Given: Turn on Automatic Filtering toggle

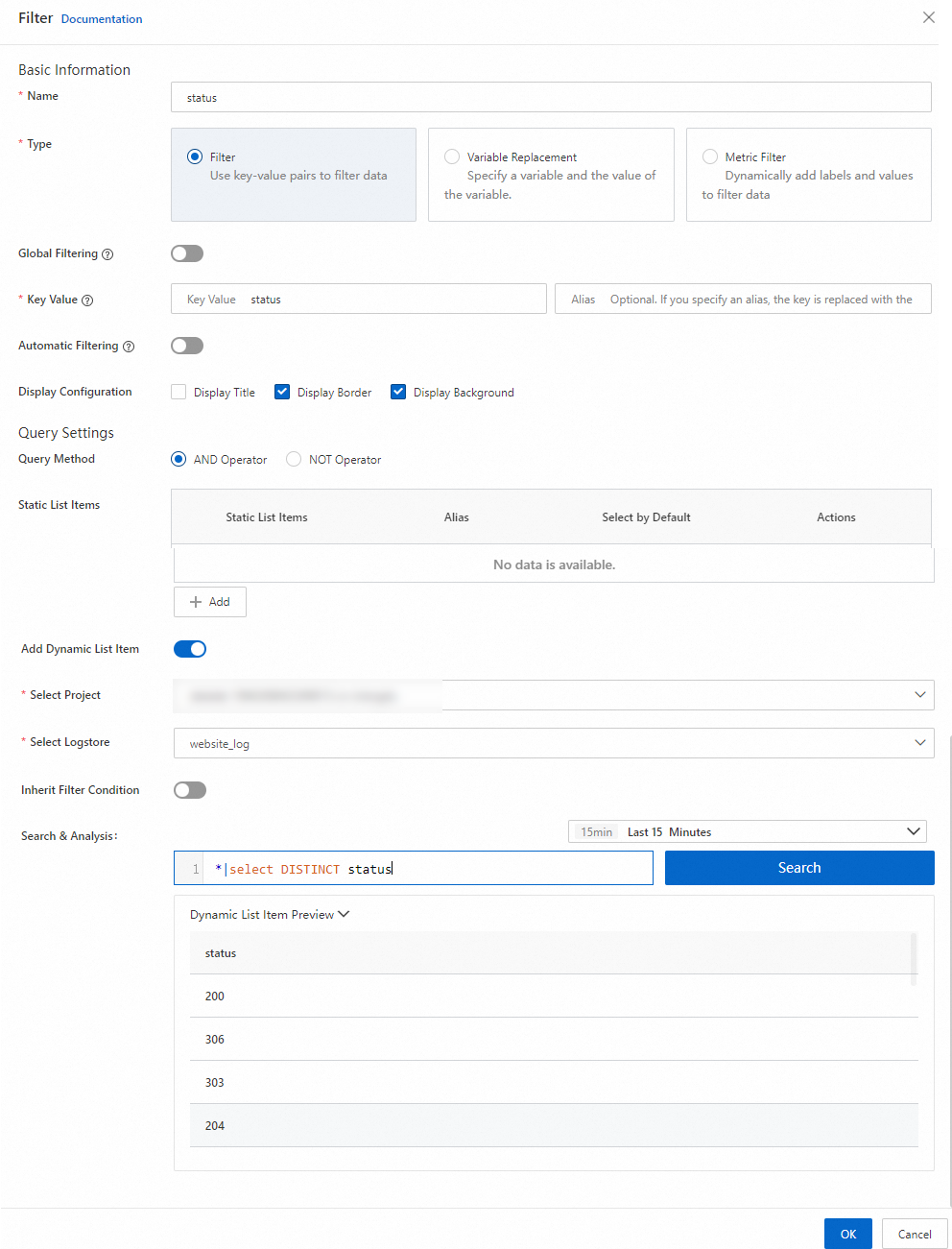Looking at the screenshot, I should click(187, 346).
